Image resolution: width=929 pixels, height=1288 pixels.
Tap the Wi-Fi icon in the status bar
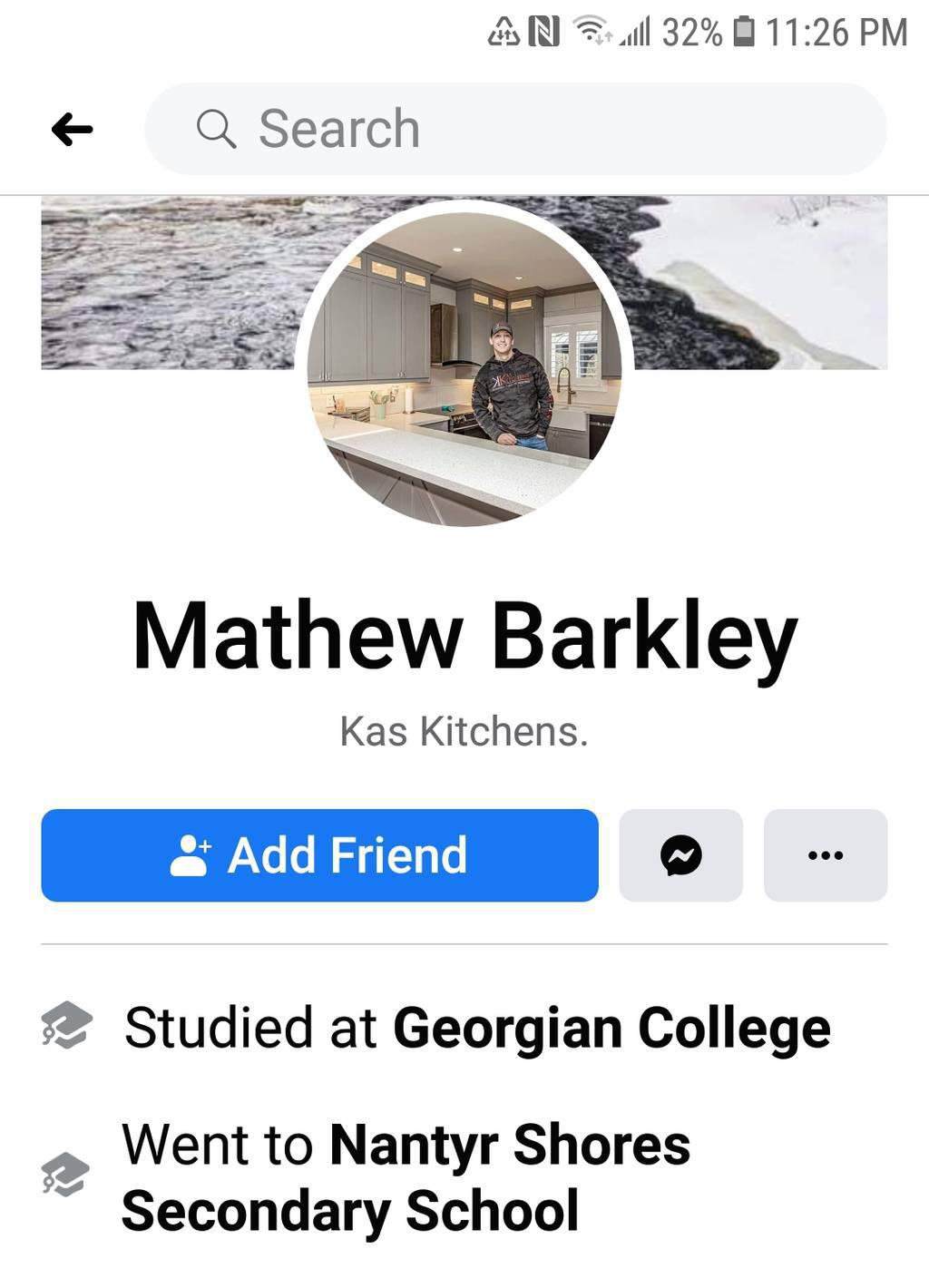click(593, 33)
